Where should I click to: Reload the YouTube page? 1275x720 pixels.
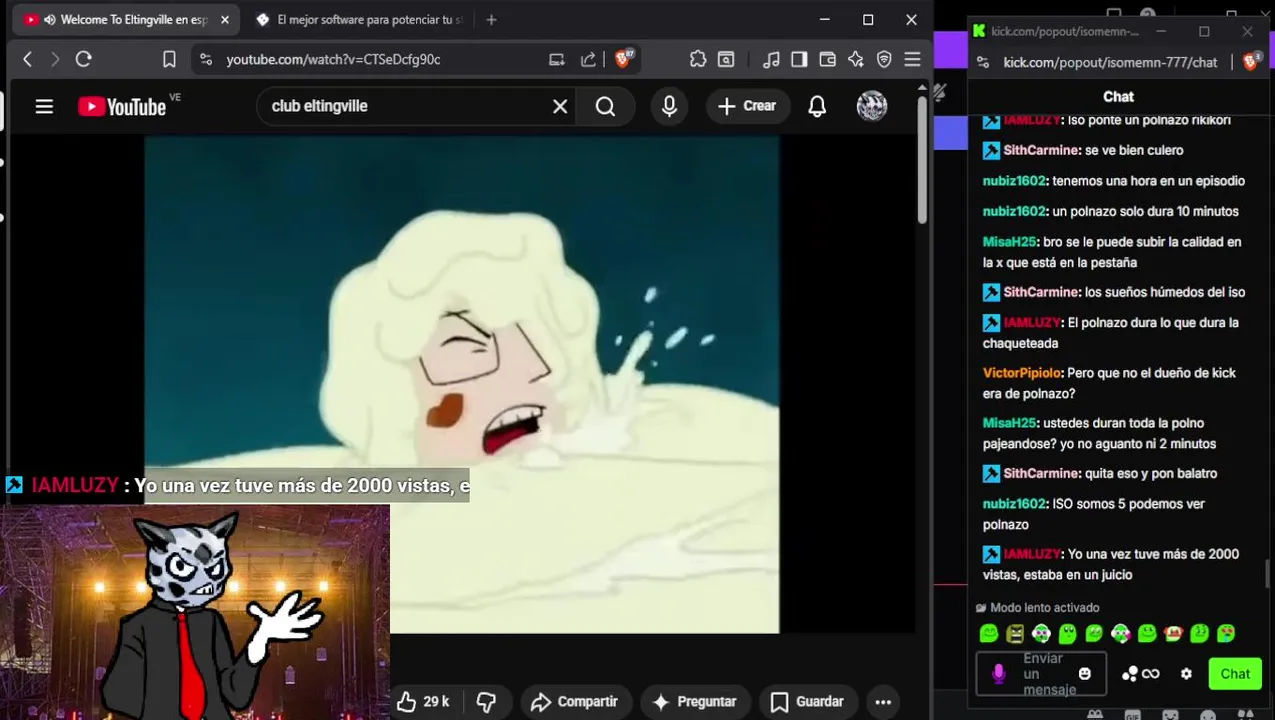tap(84, 60)
